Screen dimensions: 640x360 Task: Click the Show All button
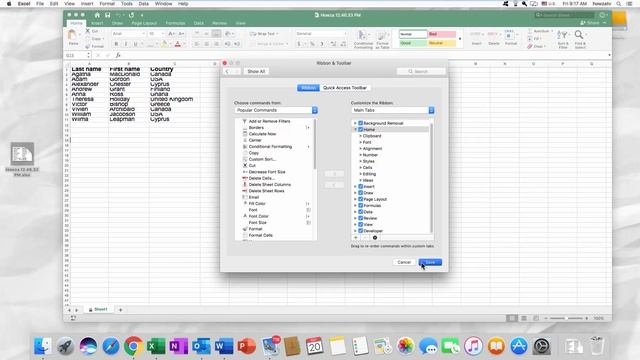(256, 71)
